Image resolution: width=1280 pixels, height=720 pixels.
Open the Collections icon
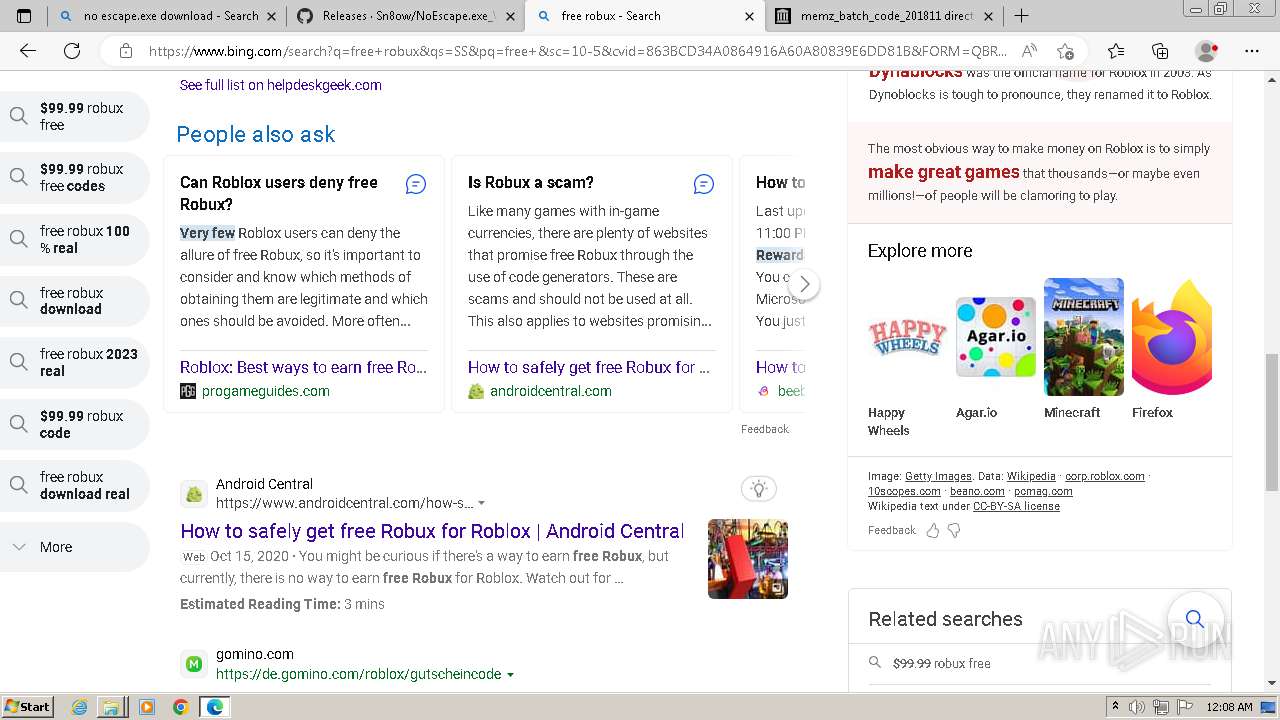pos(1160,51)
